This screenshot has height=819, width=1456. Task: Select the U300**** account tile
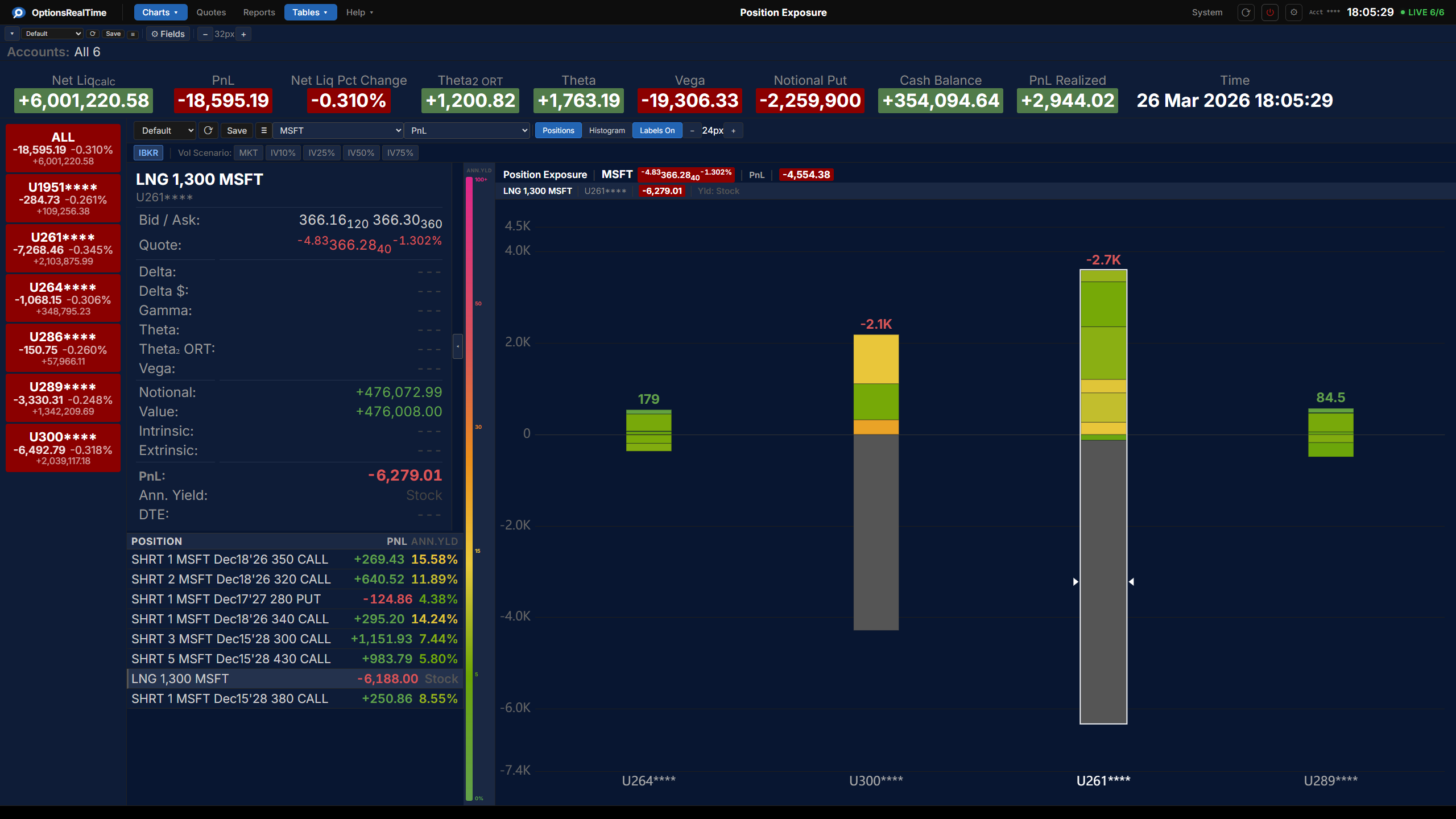[63, 448]
